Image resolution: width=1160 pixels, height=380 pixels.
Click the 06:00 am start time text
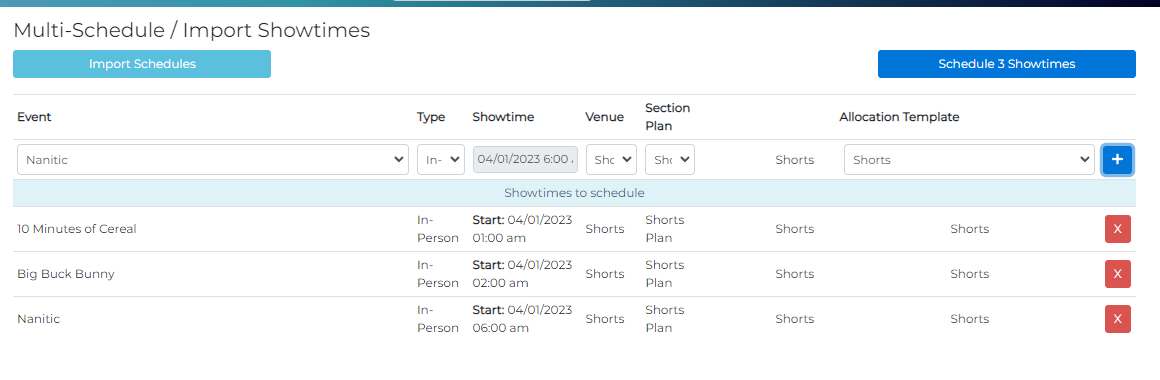point(501,328)
